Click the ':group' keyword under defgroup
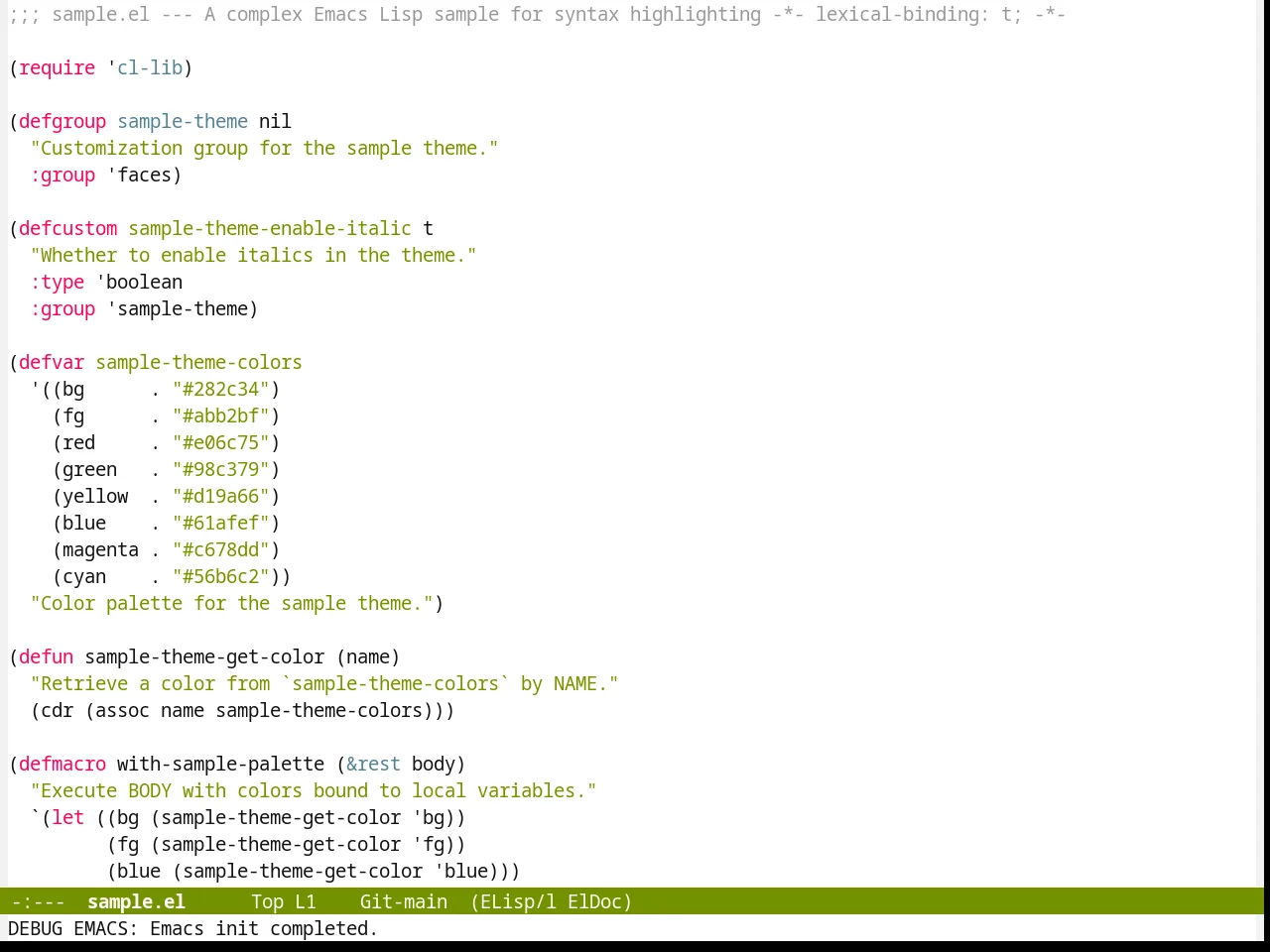The image size is (1270, 952). [x=63, y=175]
